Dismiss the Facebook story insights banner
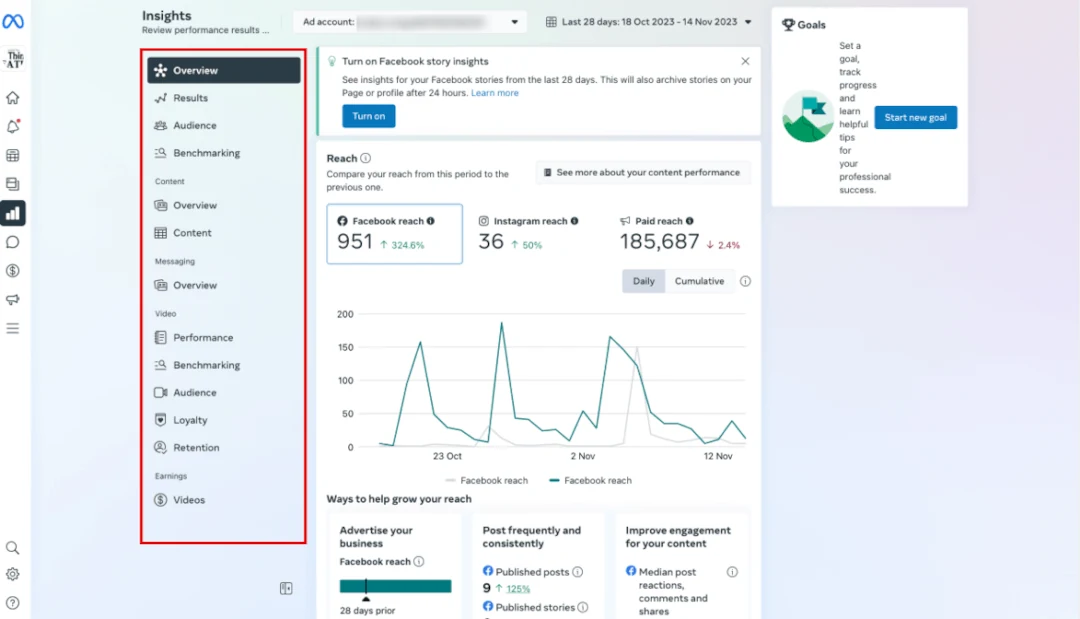This screenshot has width=1080, height=619. pos(745,61)
